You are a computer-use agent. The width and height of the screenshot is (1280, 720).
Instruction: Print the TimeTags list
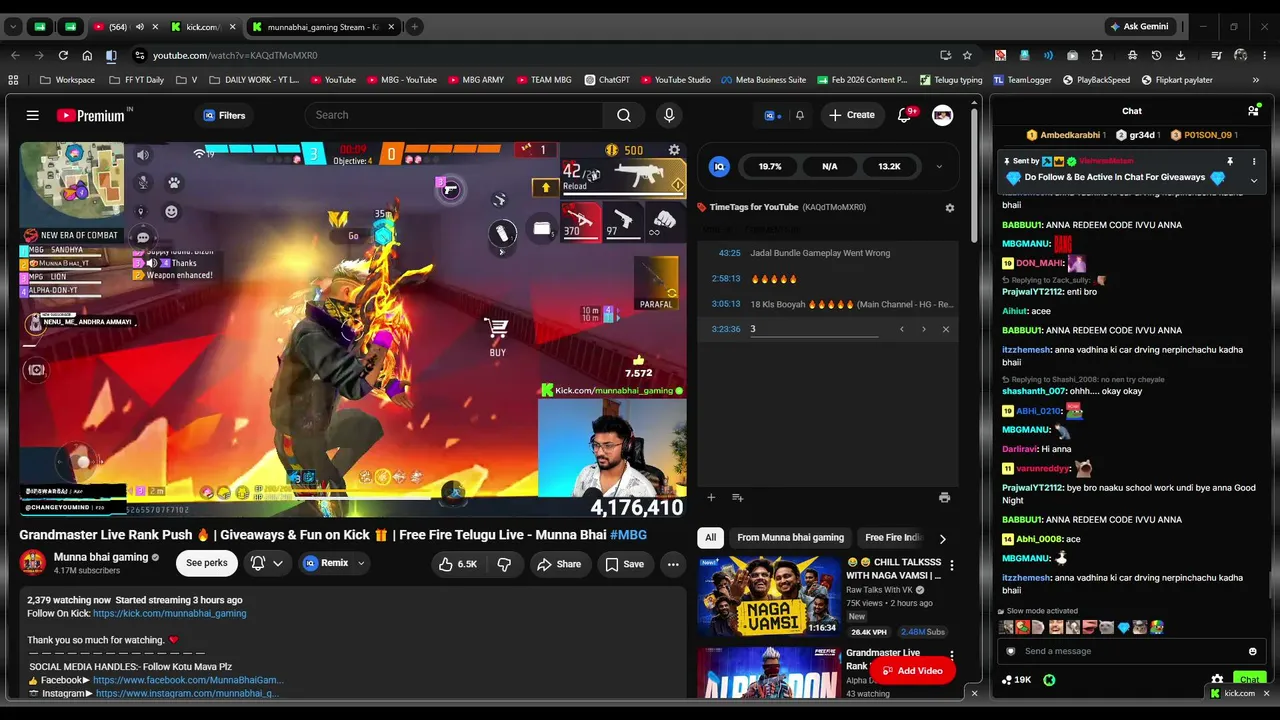click(944, 497)
